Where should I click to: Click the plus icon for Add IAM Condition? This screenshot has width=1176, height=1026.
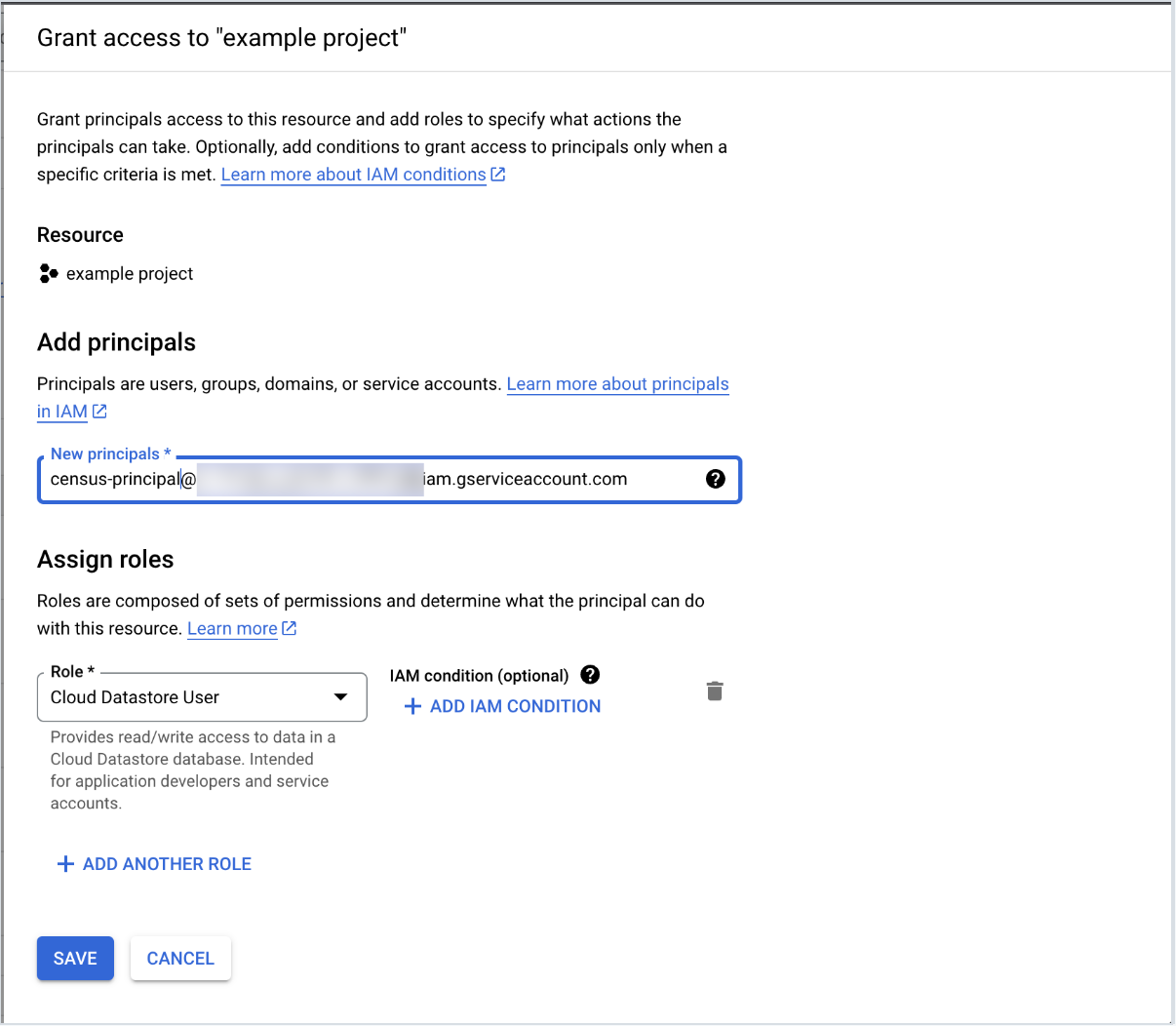tap(412, 706)
